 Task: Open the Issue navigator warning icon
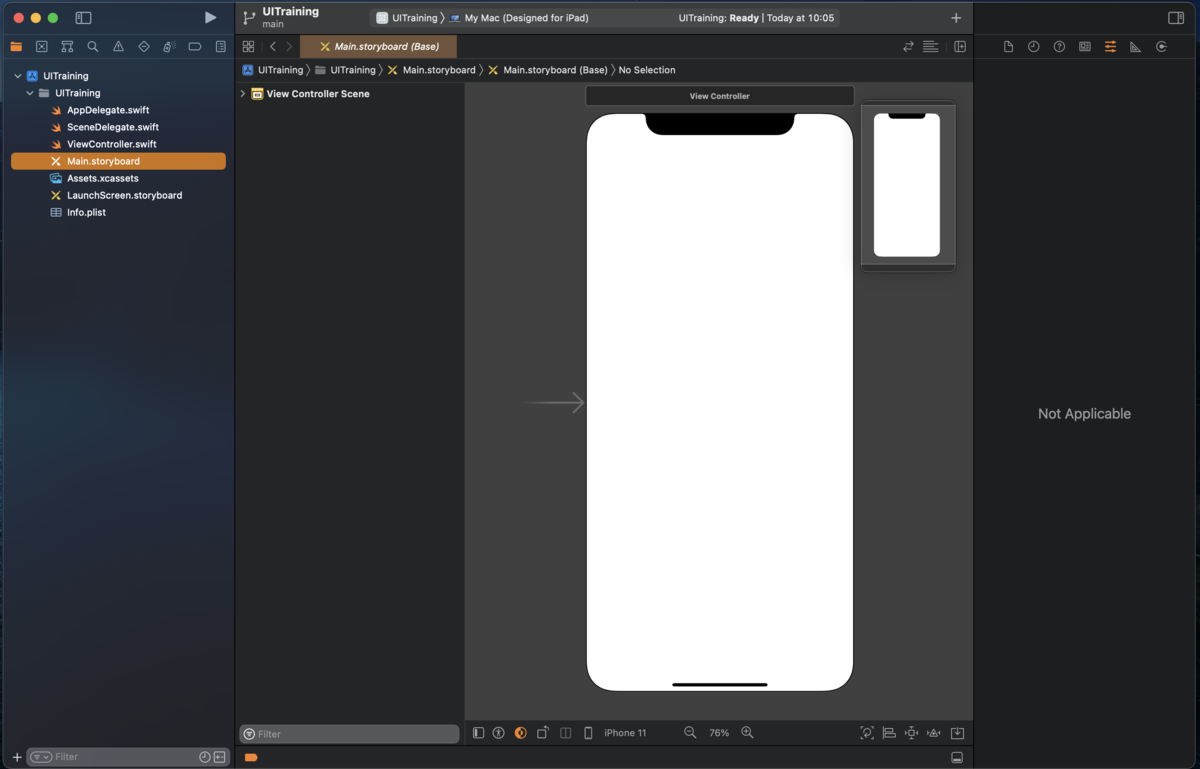coord(118,47)
